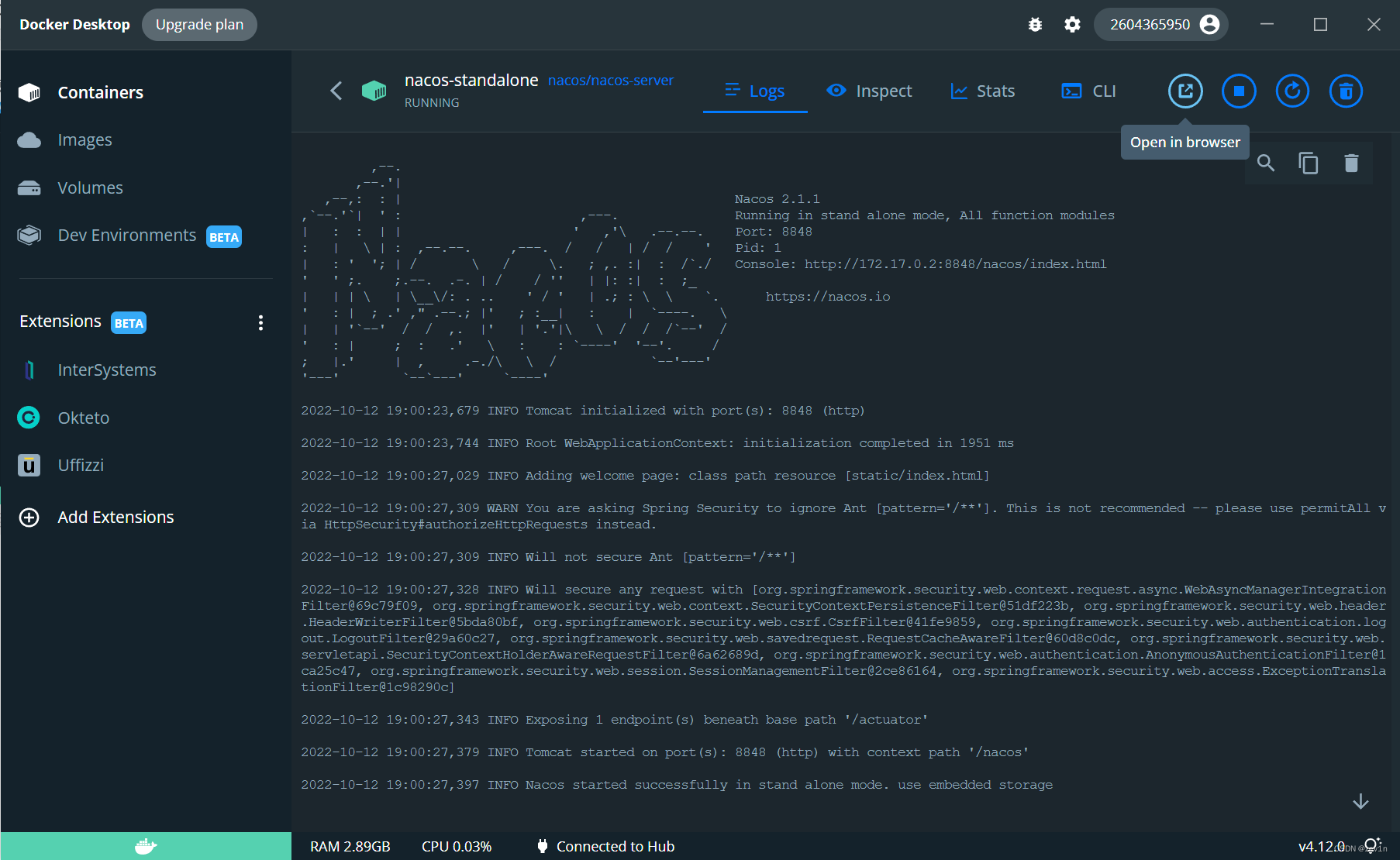Viewport: 1400px width, 860px height.
Task: Open the InterSystems extension
Action: coord(146,370)
